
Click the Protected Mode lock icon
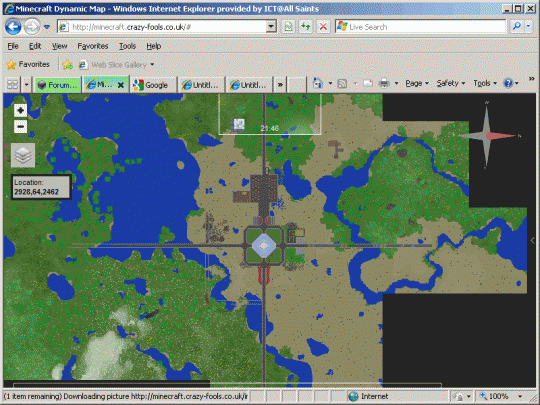[459, 397]
